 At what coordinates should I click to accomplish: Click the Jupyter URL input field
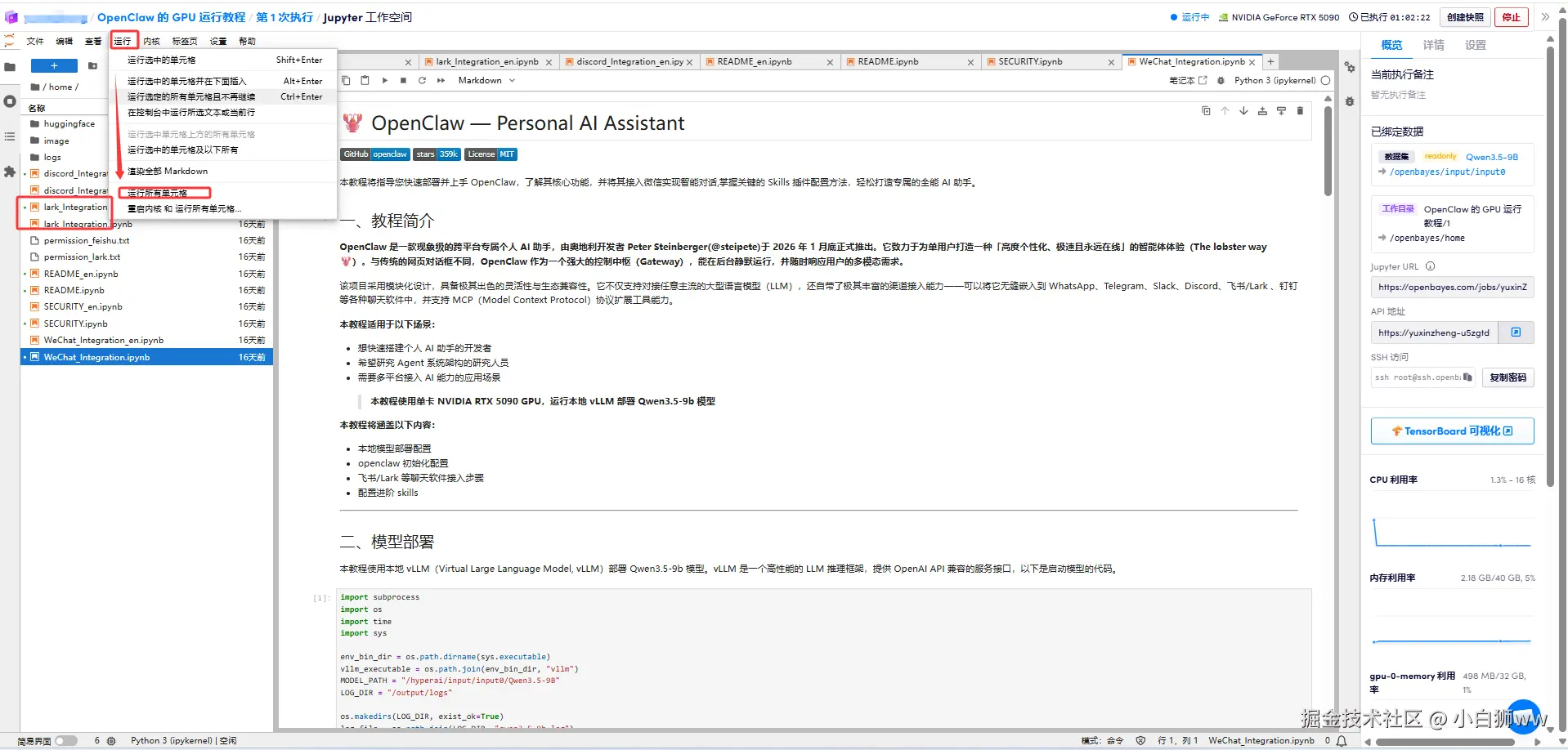coord(1452,287)
